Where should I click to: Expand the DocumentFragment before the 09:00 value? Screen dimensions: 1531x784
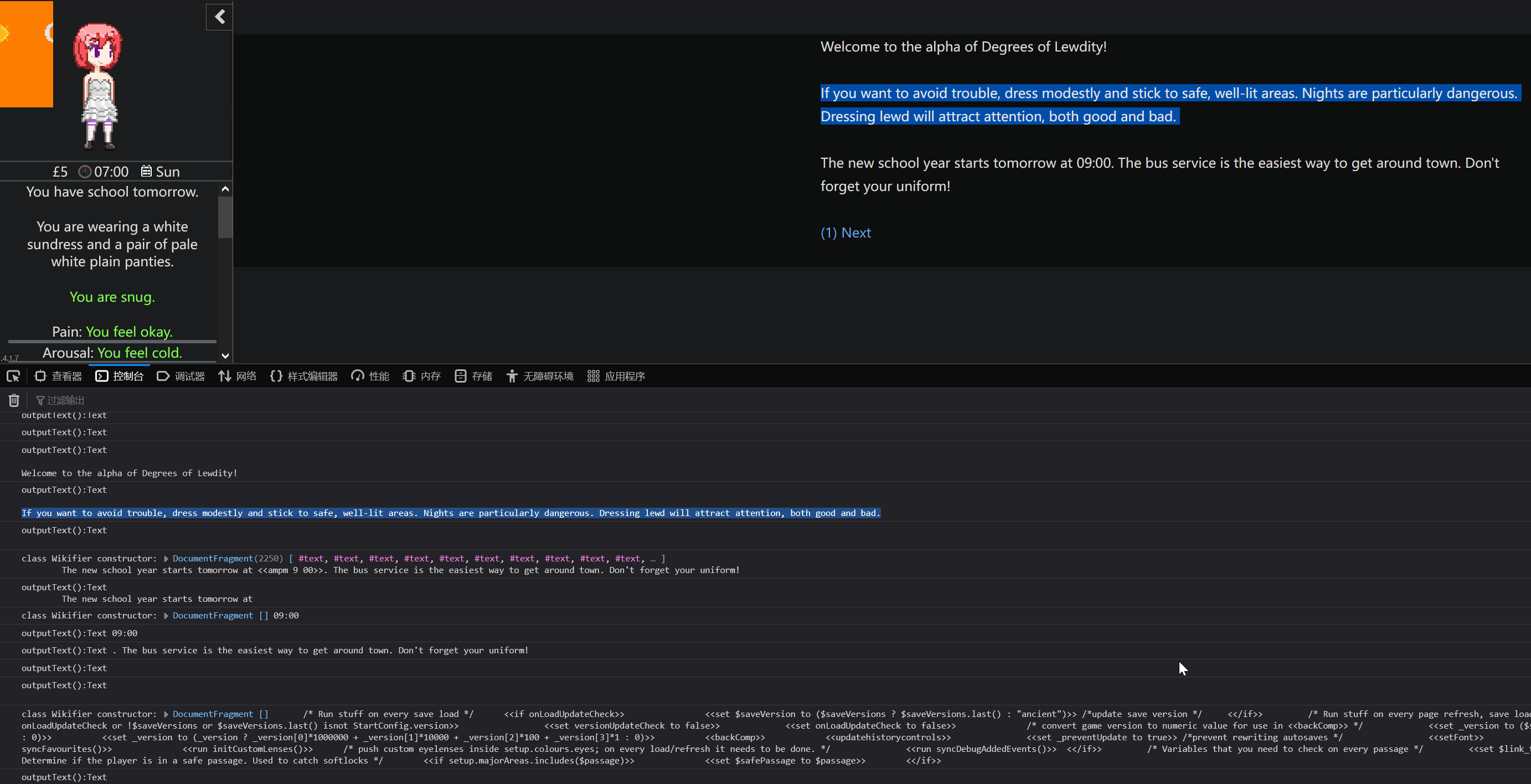167,616
